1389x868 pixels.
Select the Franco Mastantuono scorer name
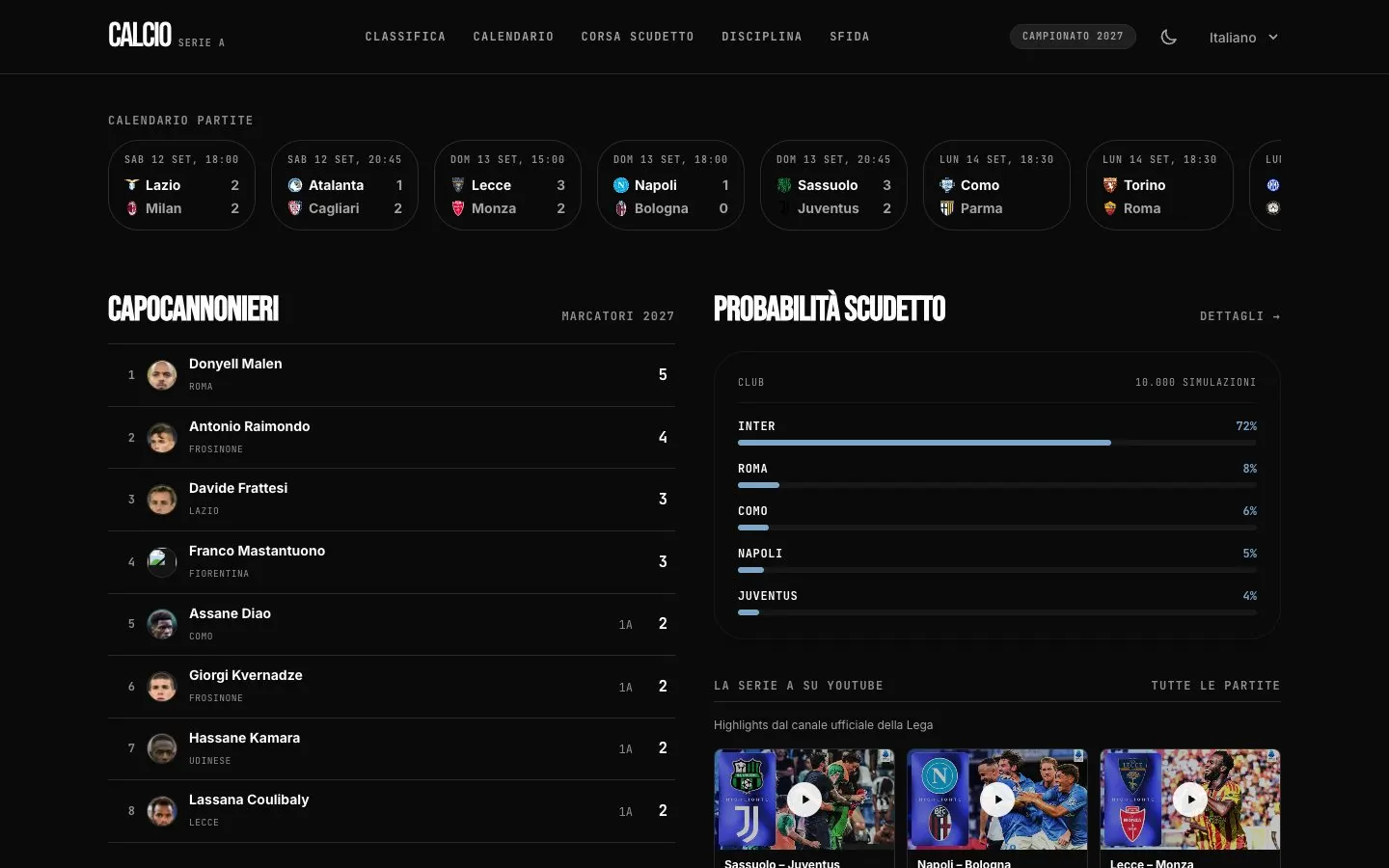pos(257,551)
